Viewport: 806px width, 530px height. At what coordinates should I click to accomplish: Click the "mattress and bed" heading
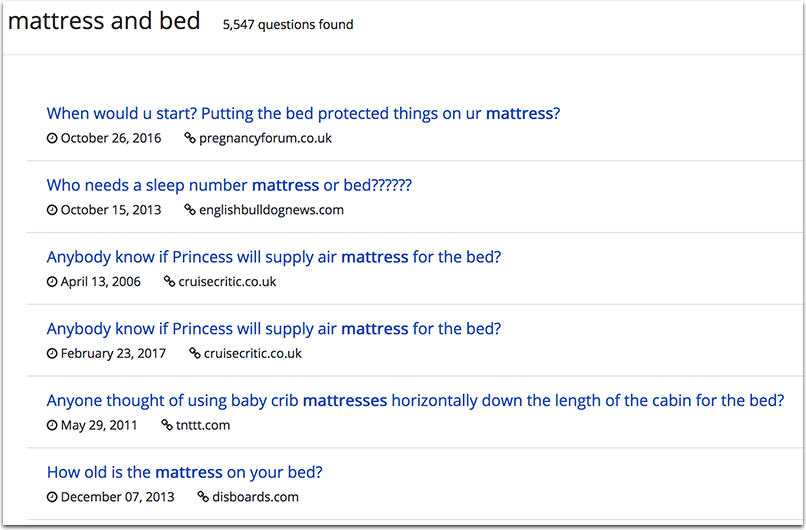(104, 21)
